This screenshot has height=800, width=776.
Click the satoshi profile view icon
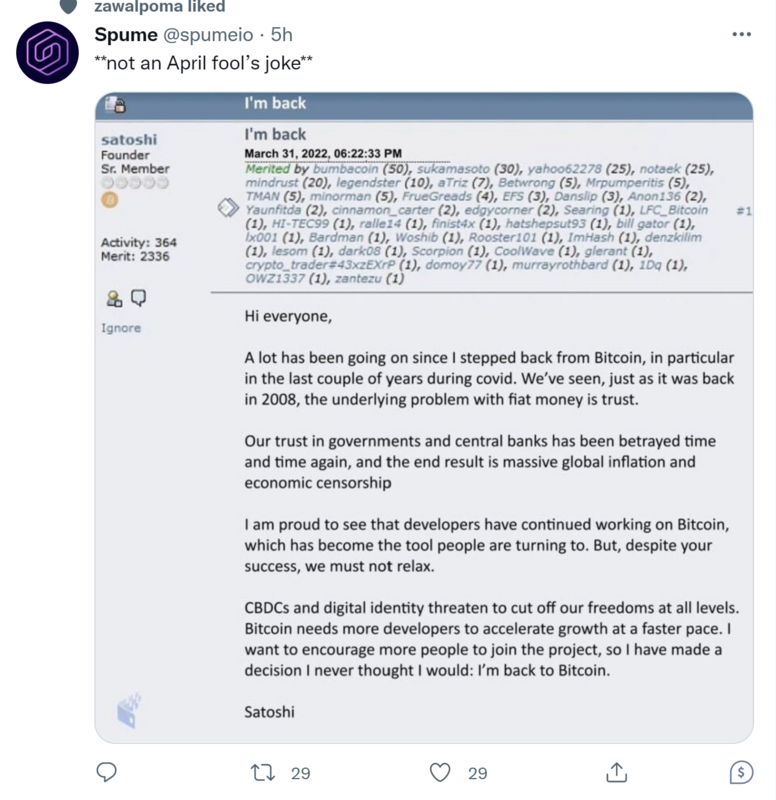click(114, 298)
